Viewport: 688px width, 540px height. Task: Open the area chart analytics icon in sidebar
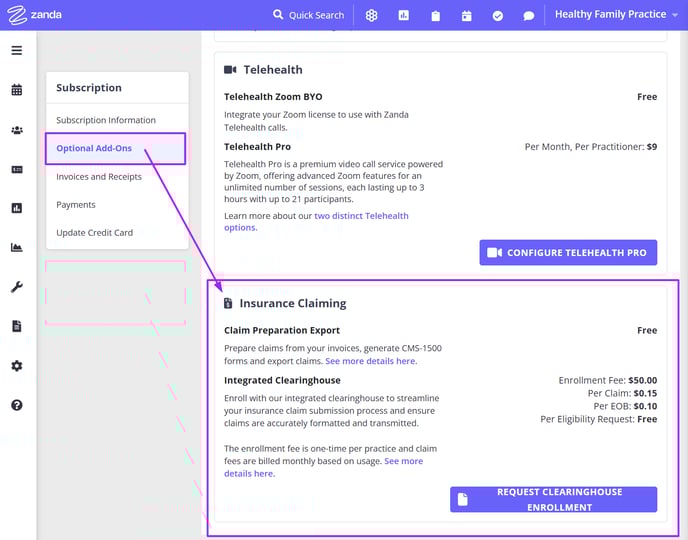[17, 247]
